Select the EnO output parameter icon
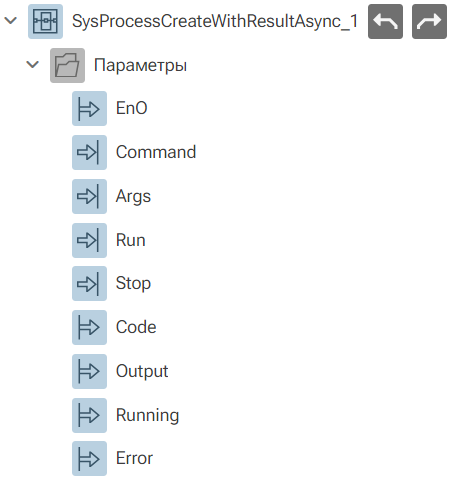Image resolution: width=453 pixels, height=480 pixels. (x=89, y=108)
